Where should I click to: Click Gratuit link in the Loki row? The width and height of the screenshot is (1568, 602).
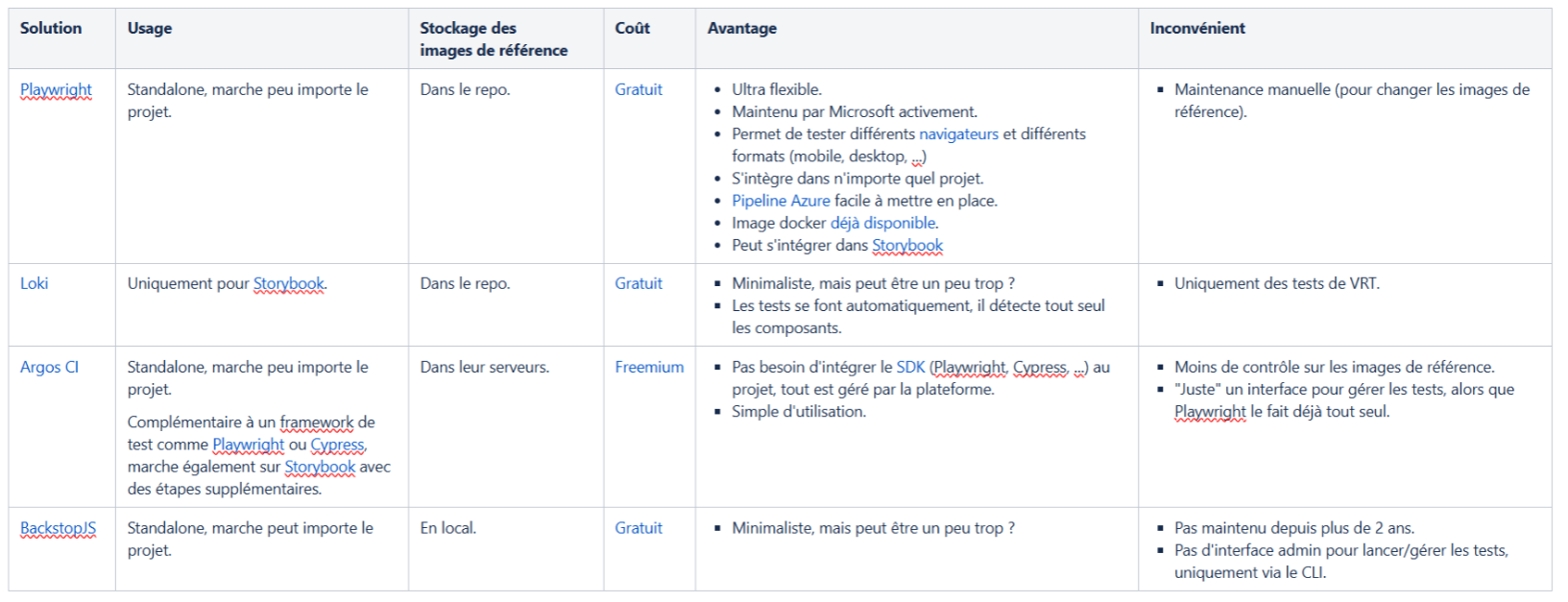tap(639, 283)
